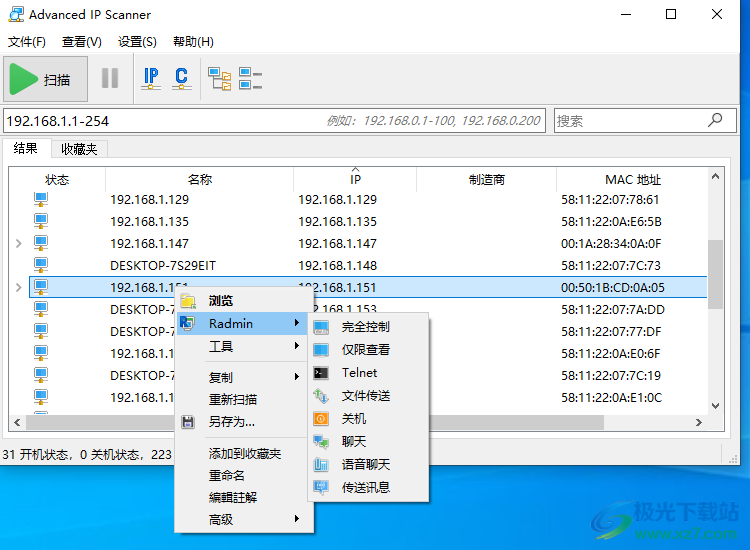Click the vertical scrollbar down arrow
The width and height of the screenshot is (750, 550).
pyautogui.click(x=716, y=406)
